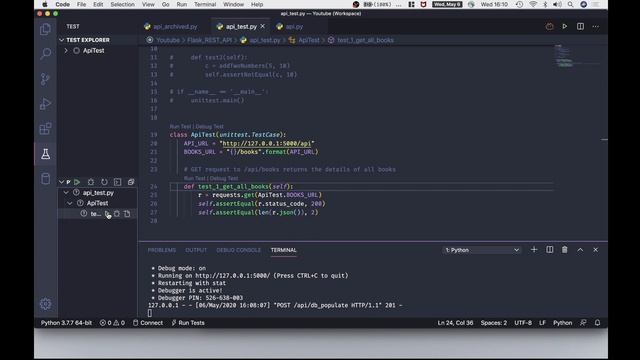Click Connect in status bar
The width and height of the screenshot is (640, 360).
click(x=148, y=322)
